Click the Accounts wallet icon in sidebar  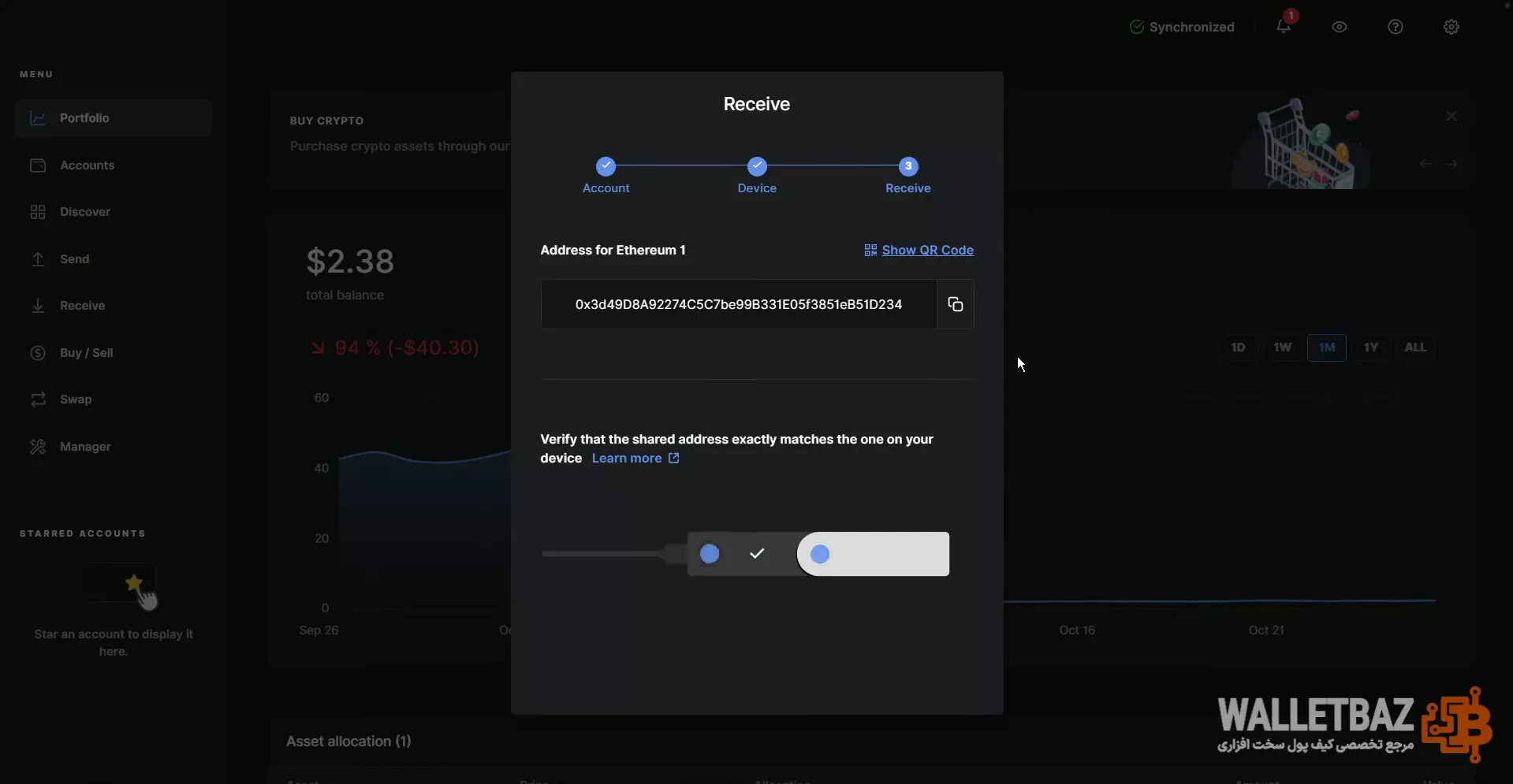click(x=38, y=165)
